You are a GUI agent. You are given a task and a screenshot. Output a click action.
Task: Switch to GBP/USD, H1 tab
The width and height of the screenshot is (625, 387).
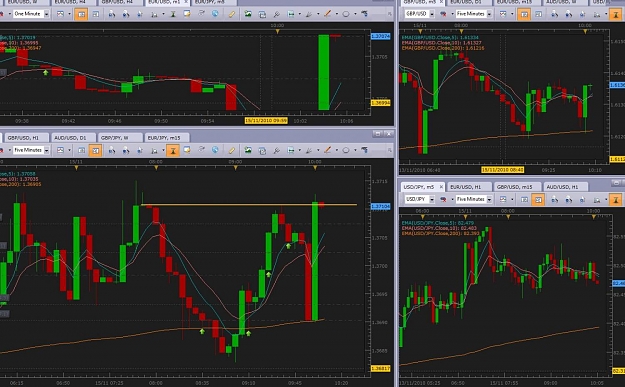pyautogui.click(x=26, y=138)
